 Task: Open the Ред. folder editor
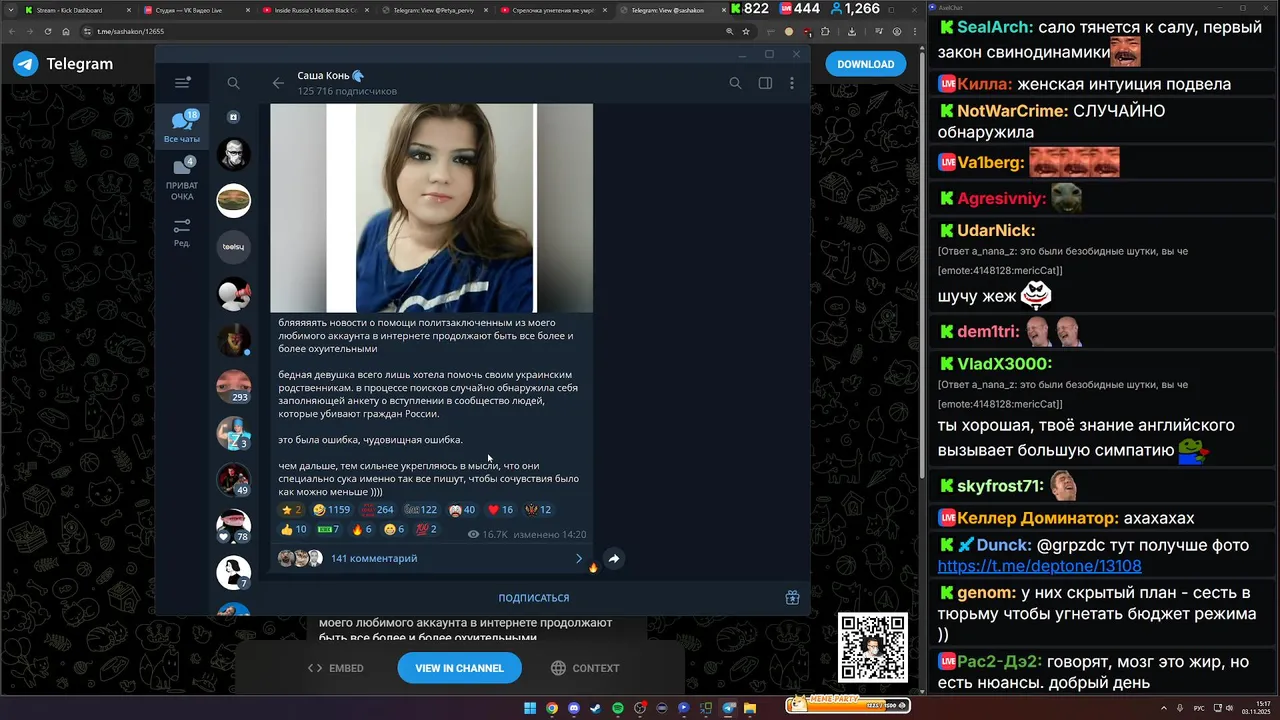point(182,232)
